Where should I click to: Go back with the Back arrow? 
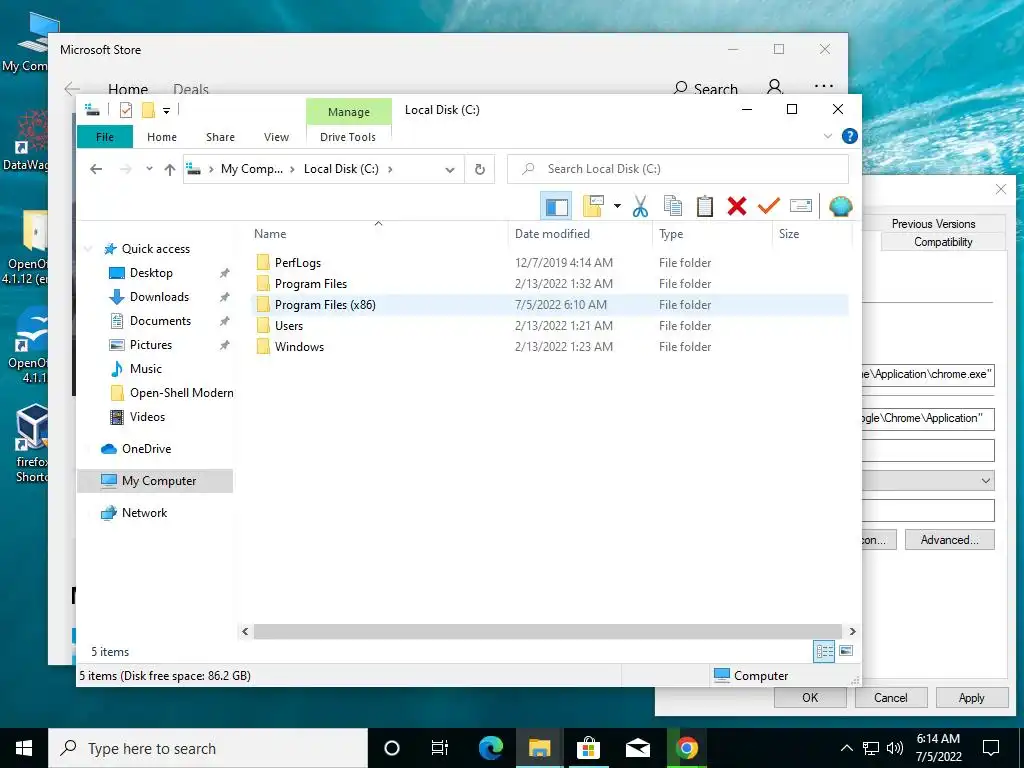point(96,169)
